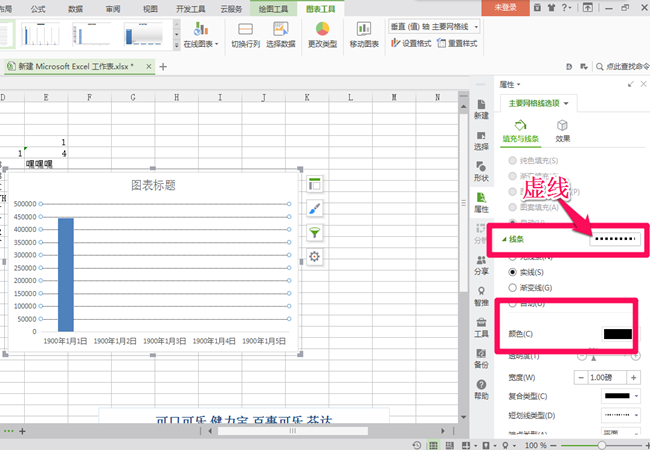Click the horizontal scrollbar thumb
Viewport: 650px width, 450px height.
[x=293, y=431]
